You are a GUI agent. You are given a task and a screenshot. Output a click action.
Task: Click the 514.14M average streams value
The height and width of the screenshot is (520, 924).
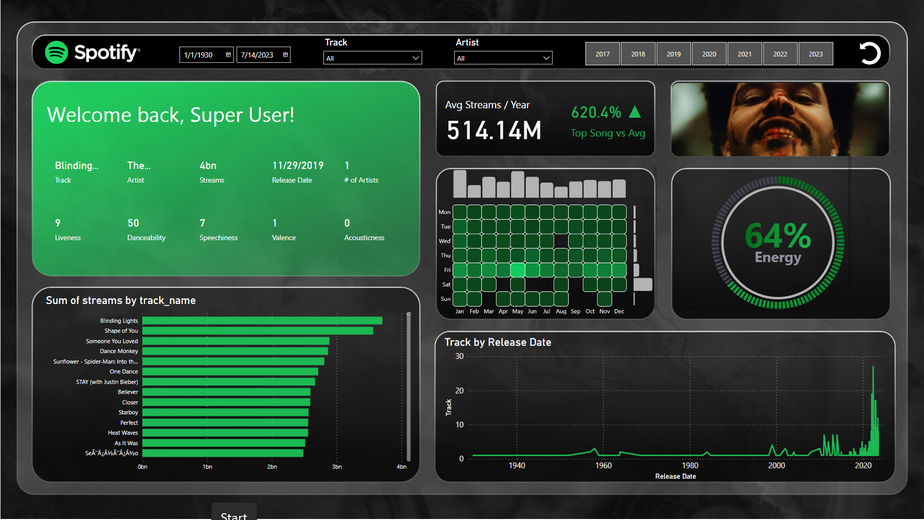pos(494,130)
